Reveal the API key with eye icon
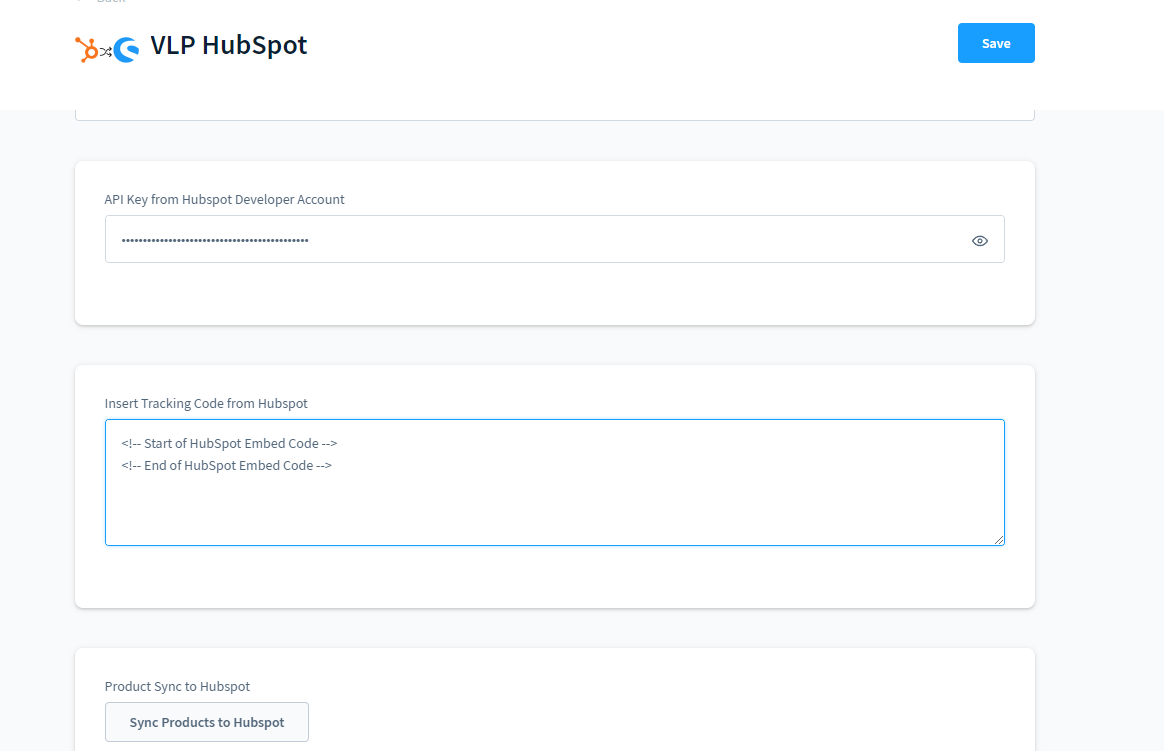This screenshot has width=1164, height=751. click(x=979, y=241)
